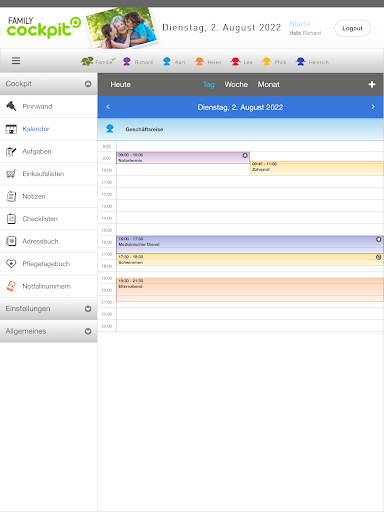Click the round icon on Notartermin event
Viewport: 384px width, 512px height.
click(245, 155)
